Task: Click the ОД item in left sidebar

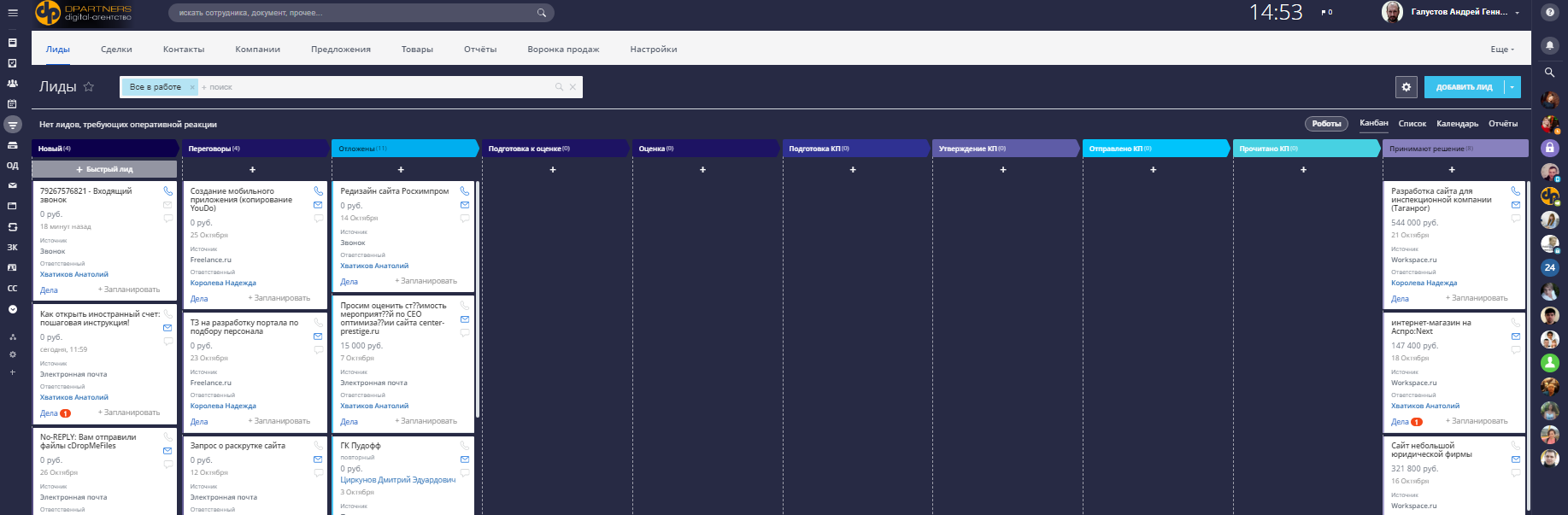Action: [x=12, y=166]
